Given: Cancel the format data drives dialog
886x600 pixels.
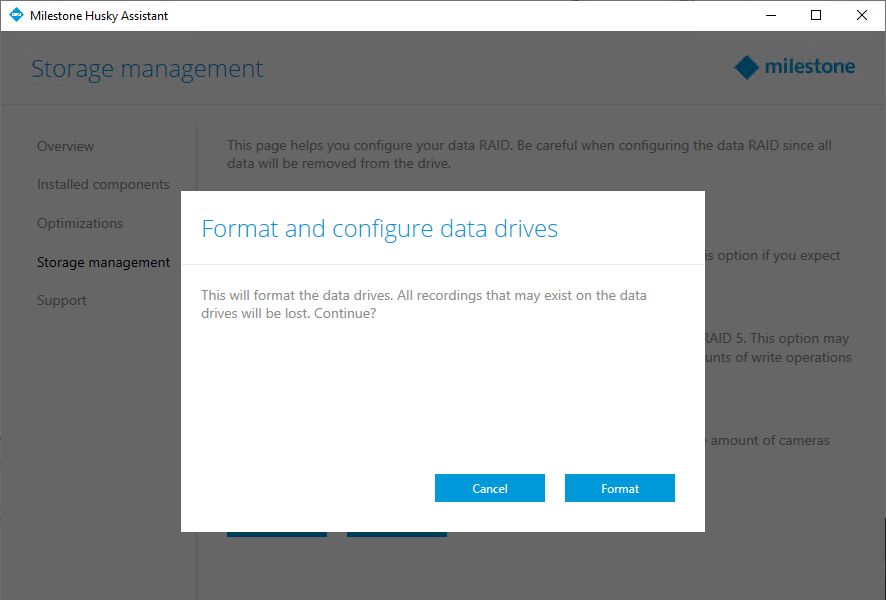Looking at the screenshot, I should (489, 488).
